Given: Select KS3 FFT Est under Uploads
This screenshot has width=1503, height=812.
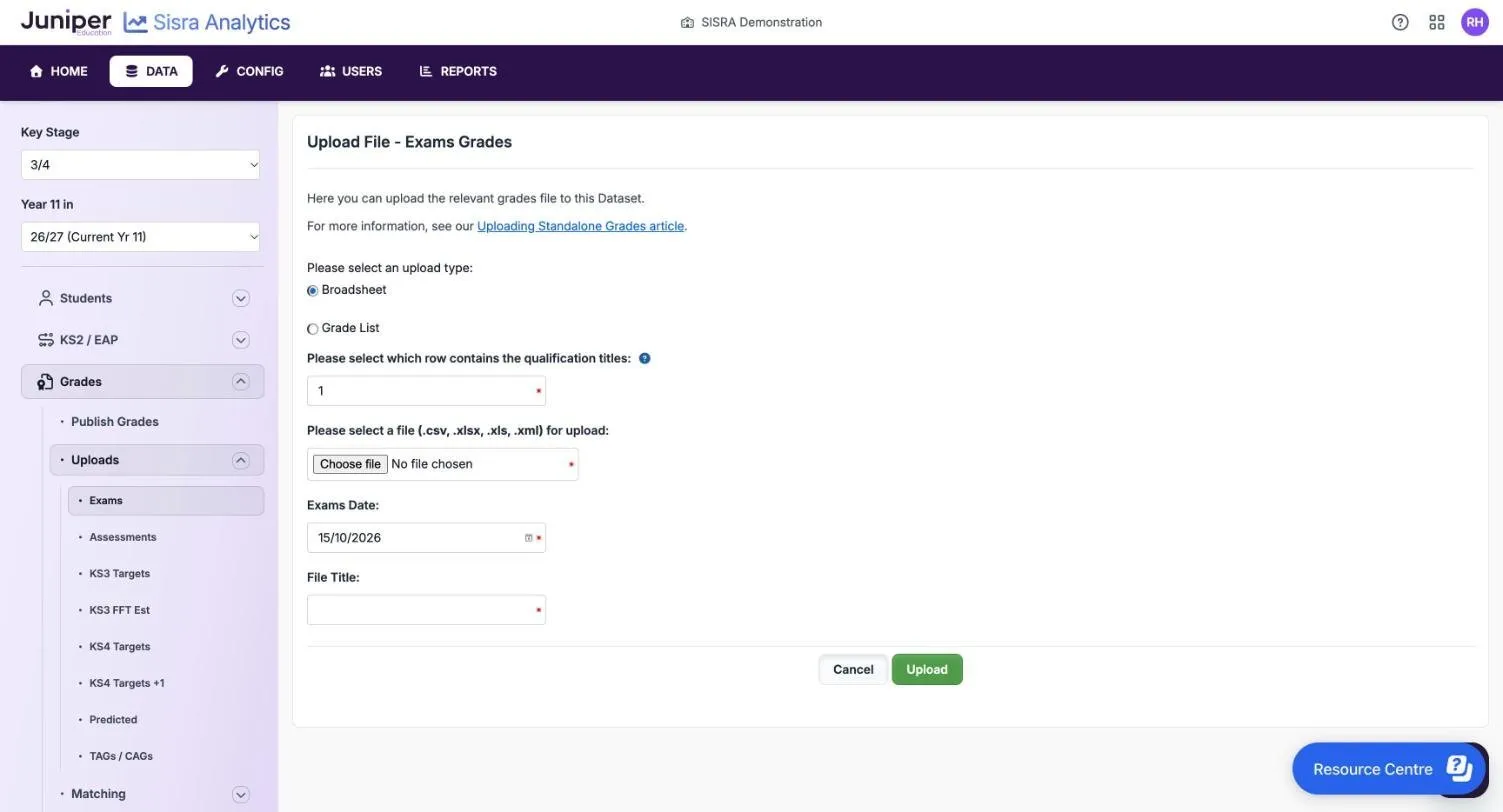Looking at the screenshot, I should 119,610.
